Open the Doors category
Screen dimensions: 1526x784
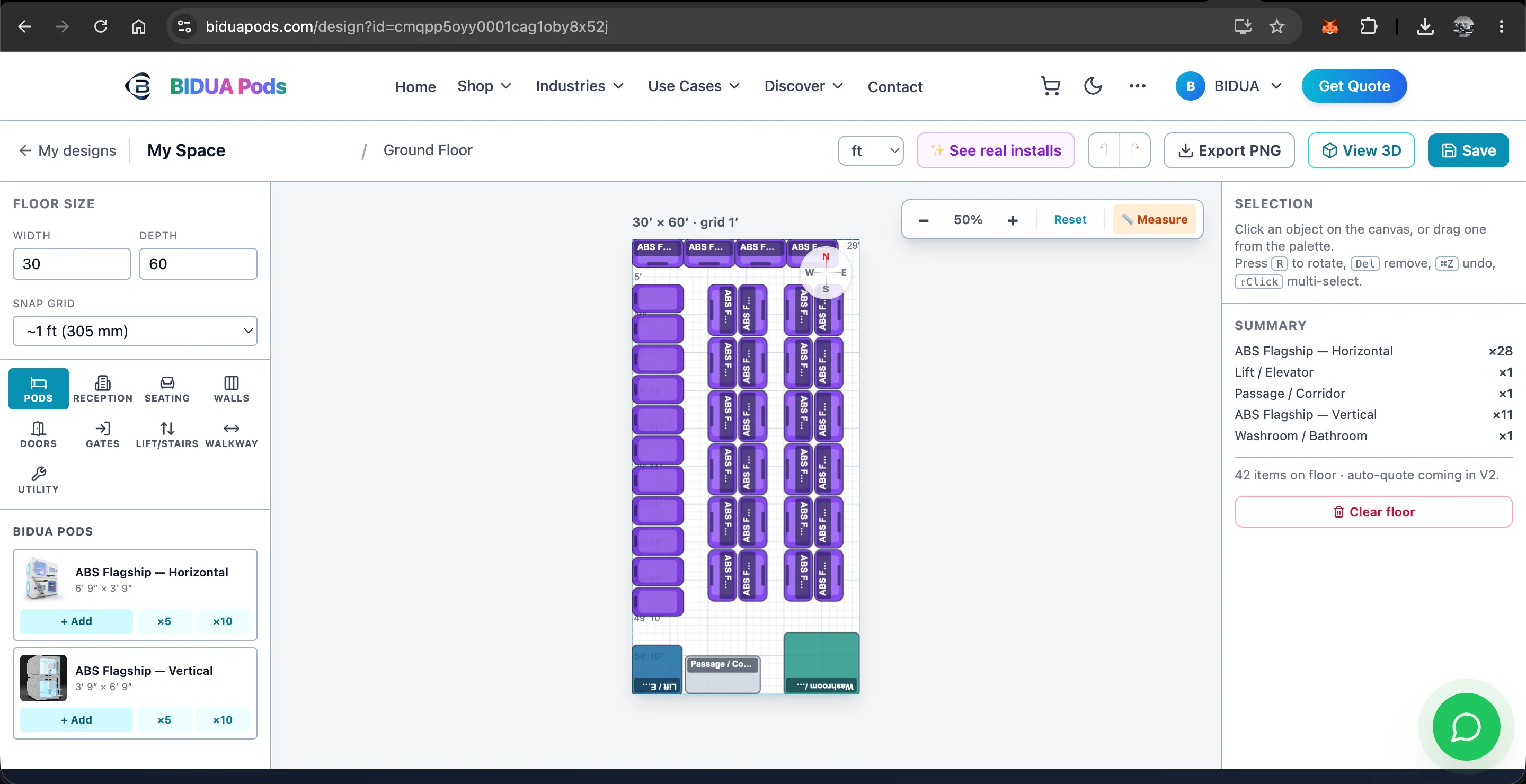pyautogui.click(x=39, y=434)
